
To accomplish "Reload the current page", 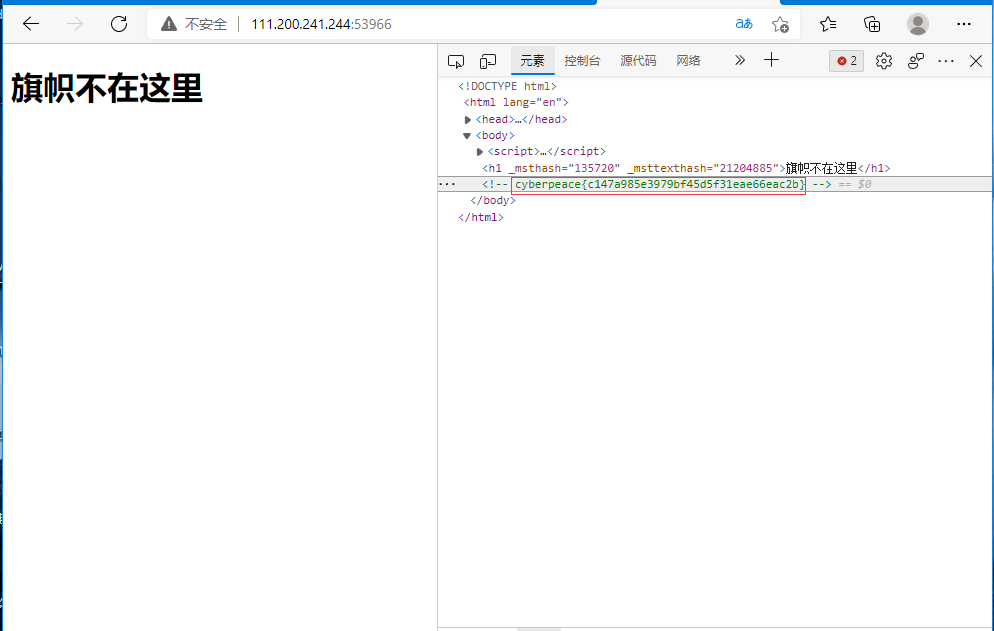I will (119, 24).
